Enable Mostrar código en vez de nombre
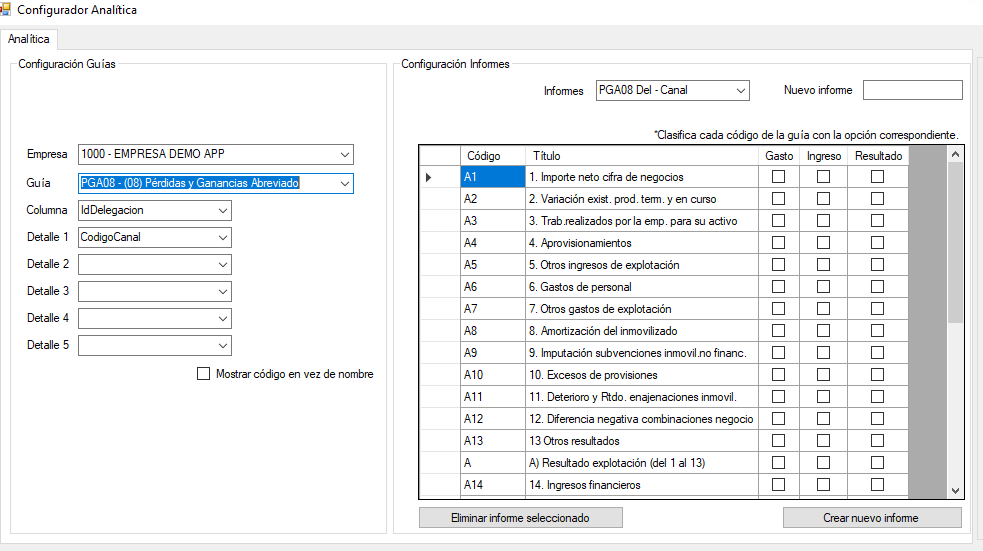The height and width of the screenshot is (551, 983). (x=203, y=374)
